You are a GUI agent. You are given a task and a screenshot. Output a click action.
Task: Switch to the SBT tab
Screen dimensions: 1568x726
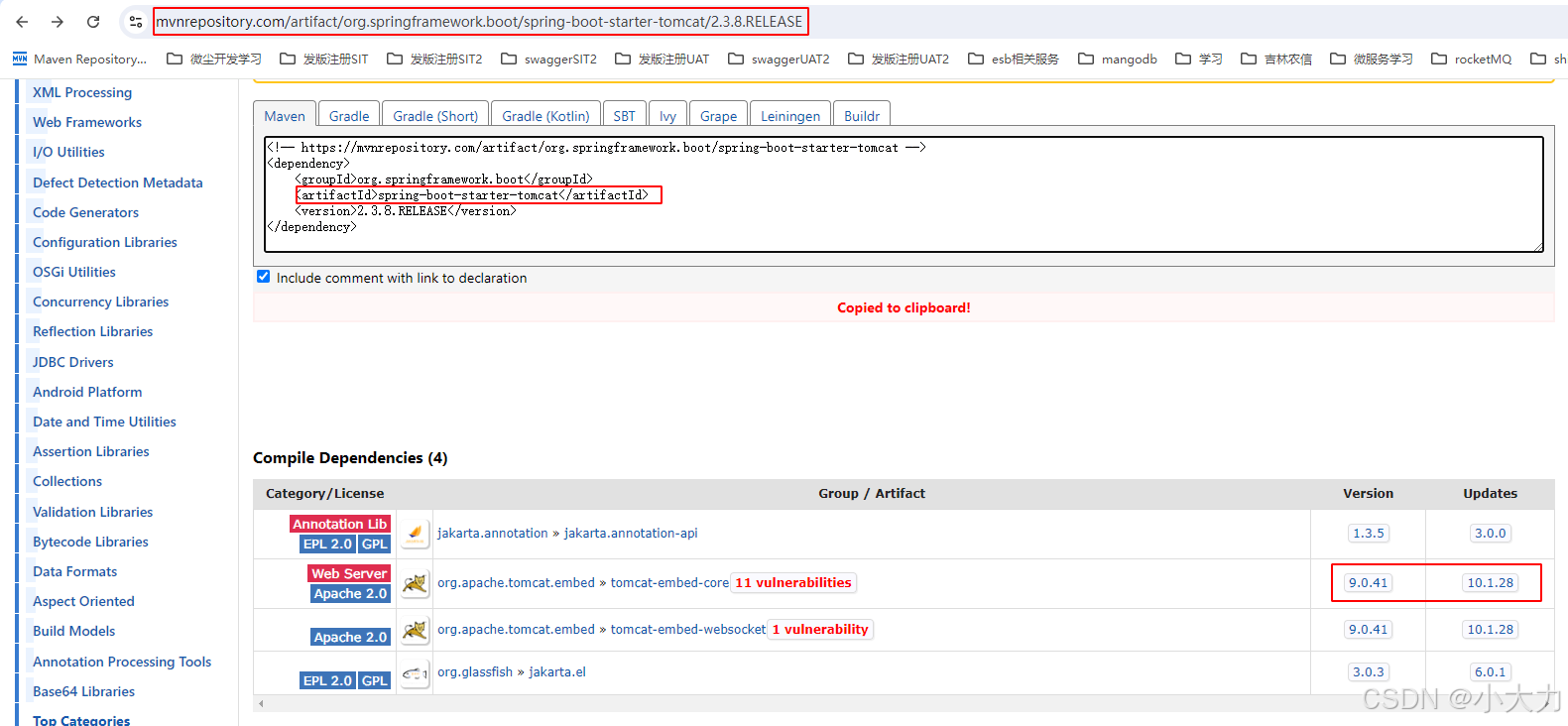pos(624,115)
